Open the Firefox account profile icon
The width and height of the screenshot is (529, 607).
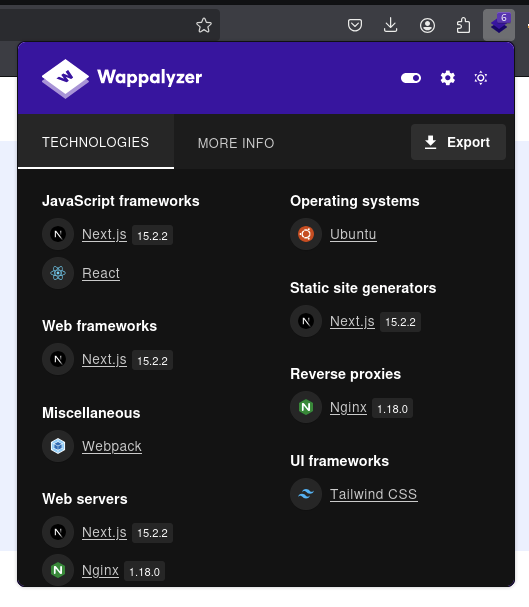coord(427,26)
